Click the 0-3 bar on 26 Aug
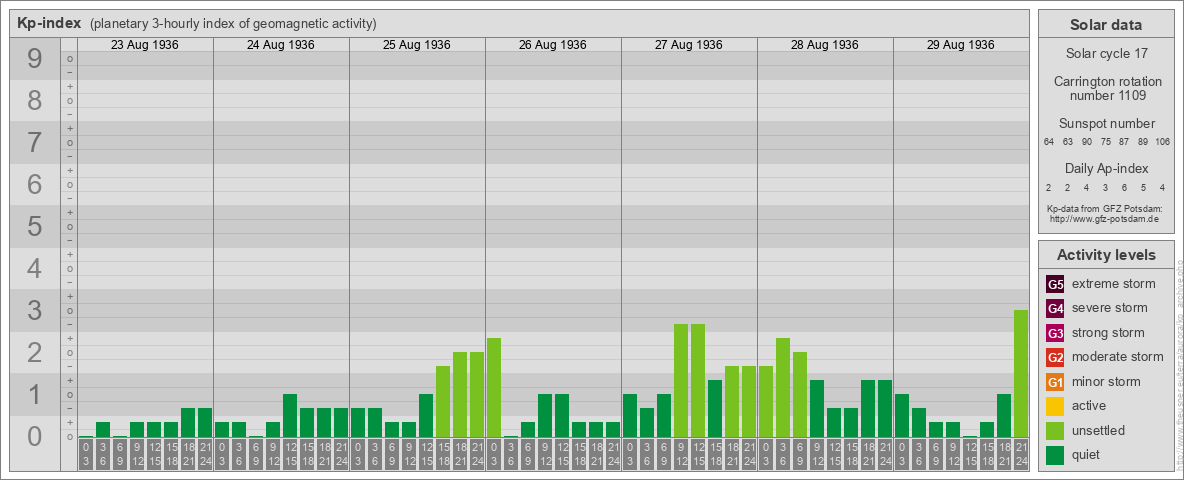This screenshot has width=1184, height=480. click(494, 387)
